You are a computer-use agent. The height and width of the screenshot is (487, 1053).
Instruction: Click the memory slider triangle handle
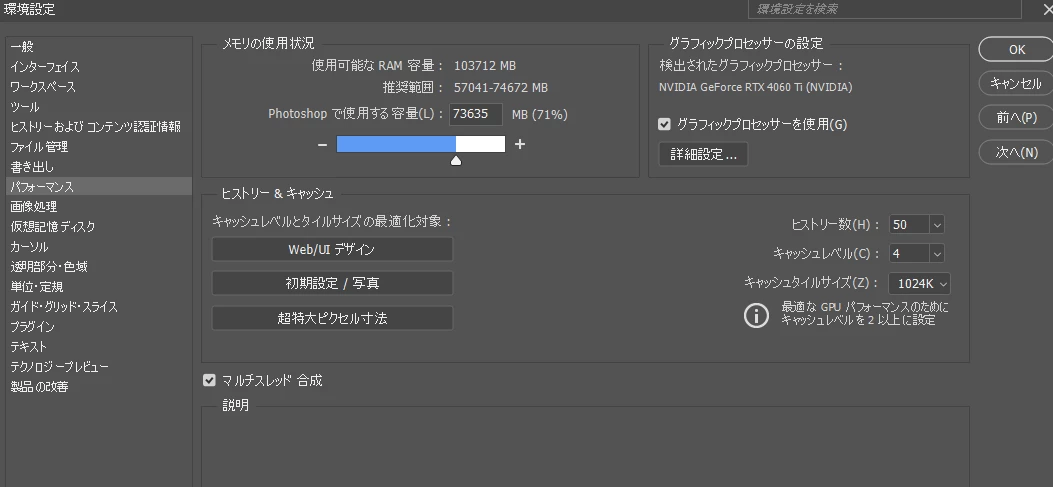pos(456,160)
